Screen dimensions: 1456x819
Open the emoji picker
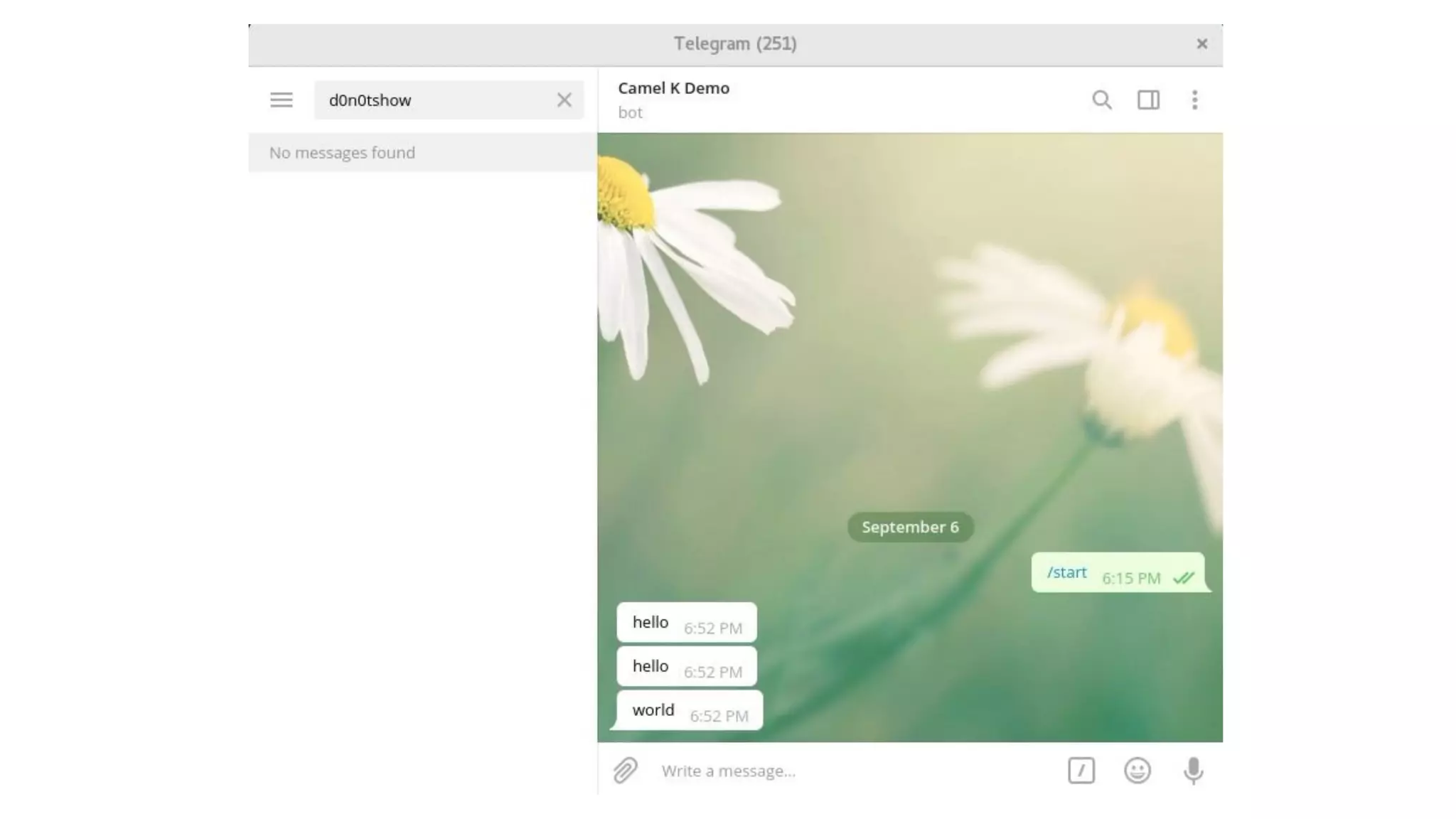(x=1137, y=771)
